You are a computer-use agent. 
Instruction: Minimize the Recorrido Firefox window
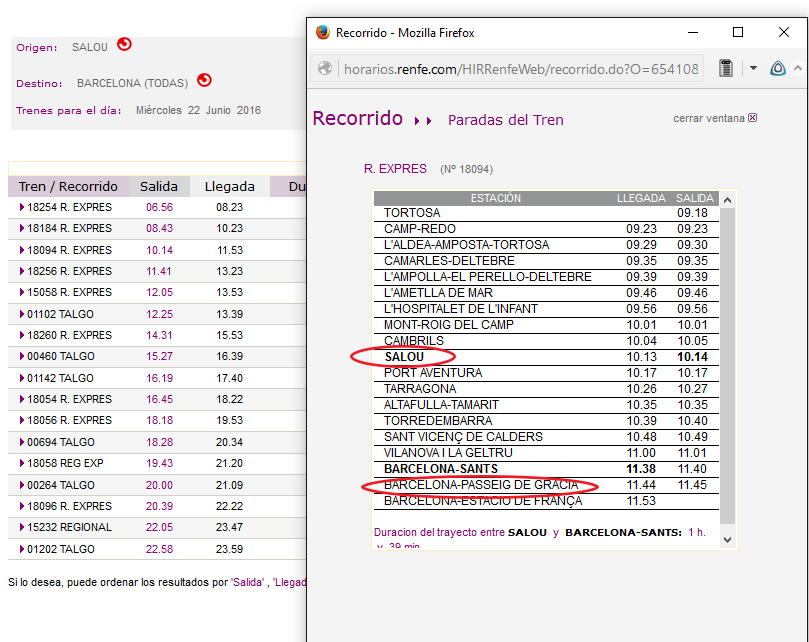(x=693, y=33)
